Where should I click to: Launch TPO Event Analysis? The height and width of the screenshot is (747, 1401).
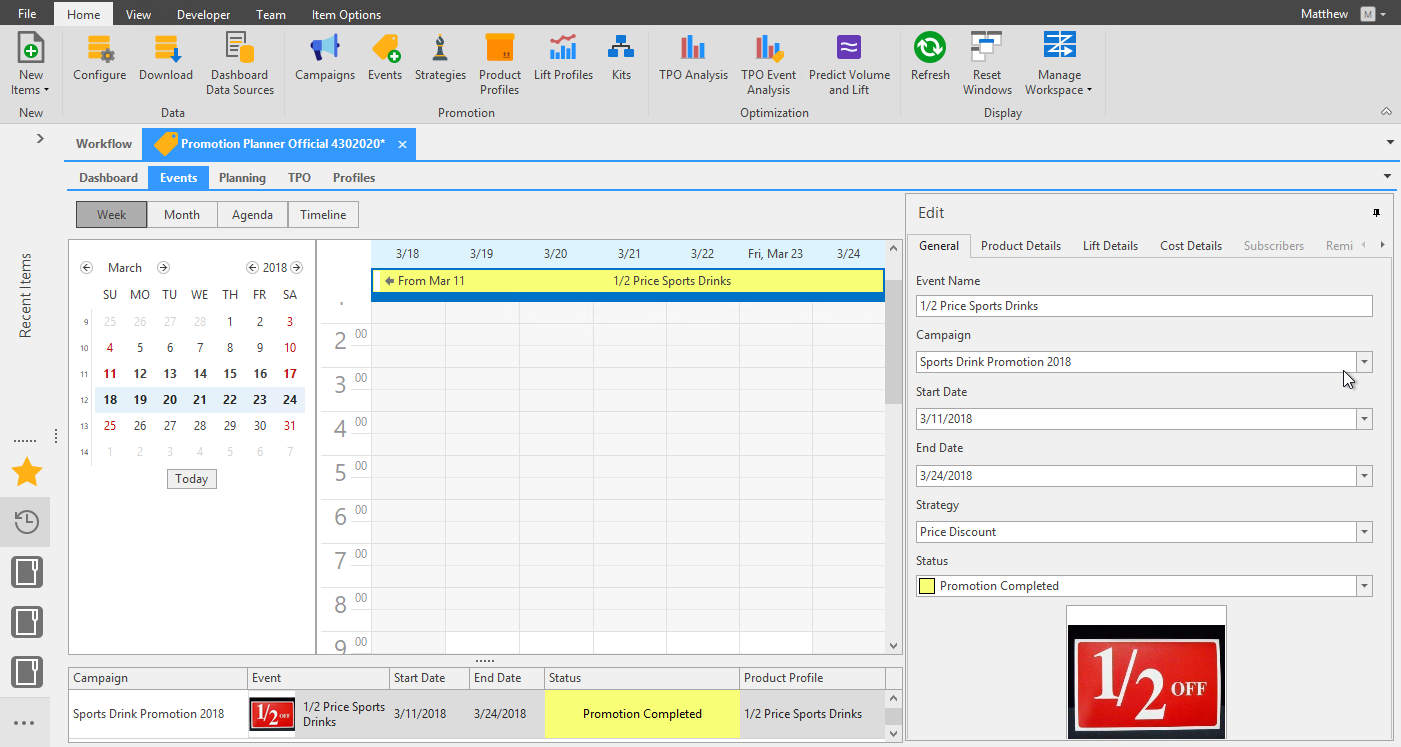768,64
